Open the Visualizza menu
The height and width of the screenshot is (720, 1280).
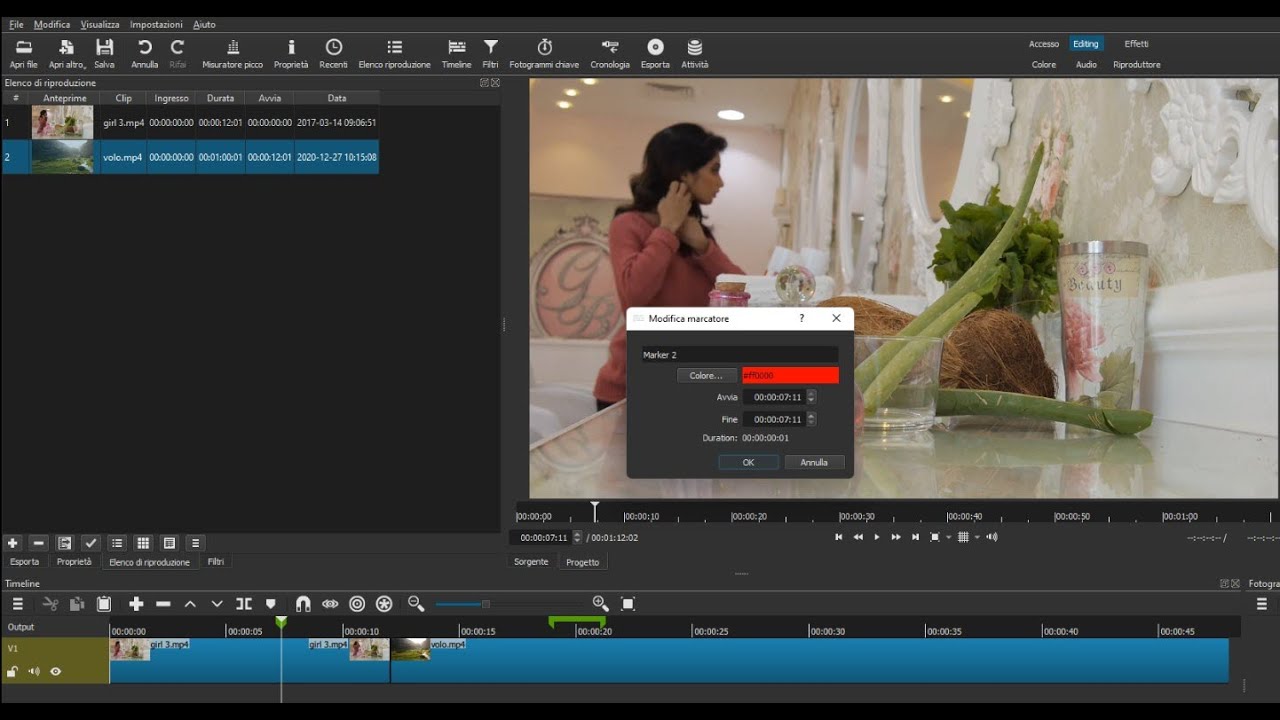[100, 24]
